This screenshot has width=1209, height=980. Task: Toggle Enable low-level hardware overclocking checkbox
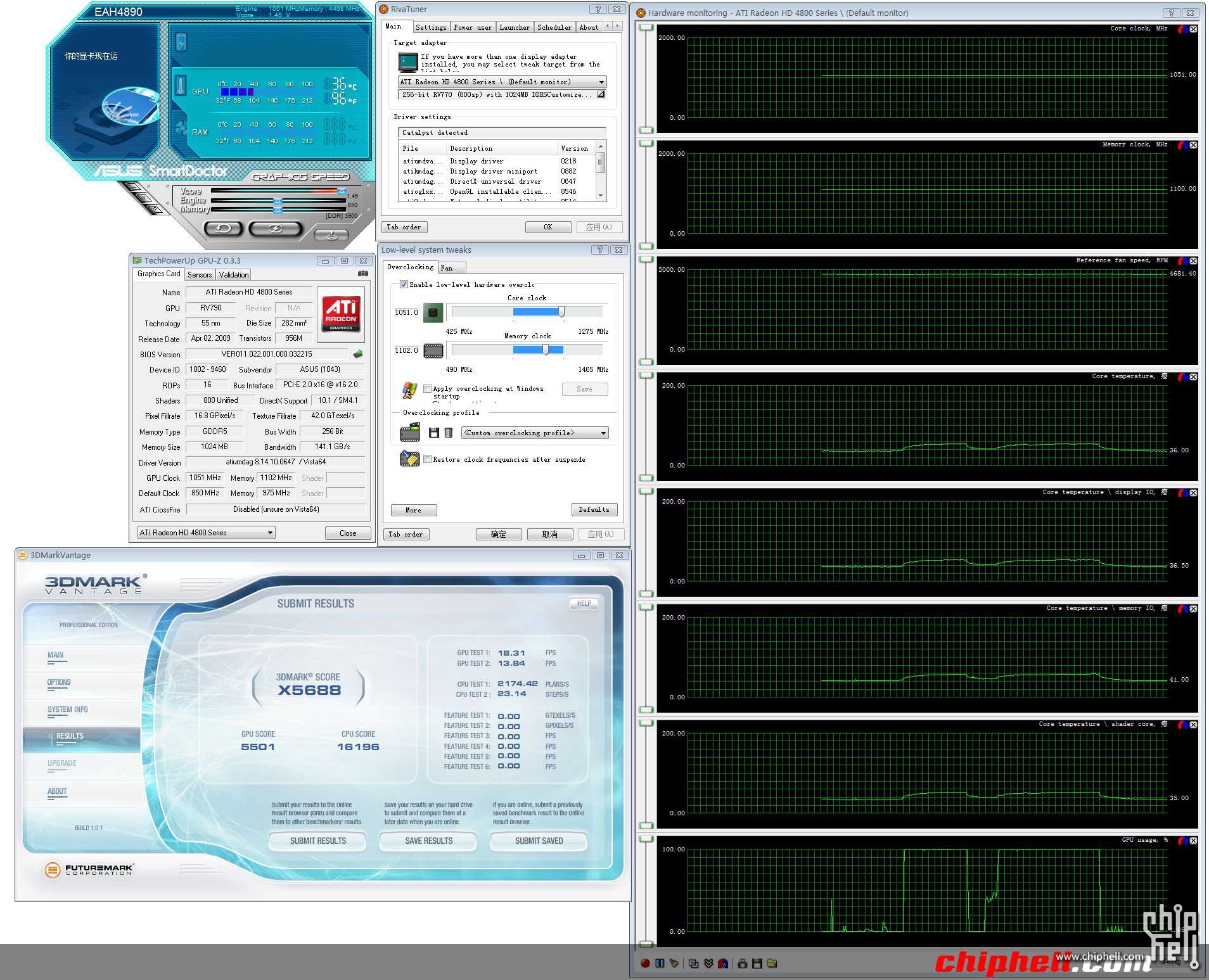(x=404, y=284)
